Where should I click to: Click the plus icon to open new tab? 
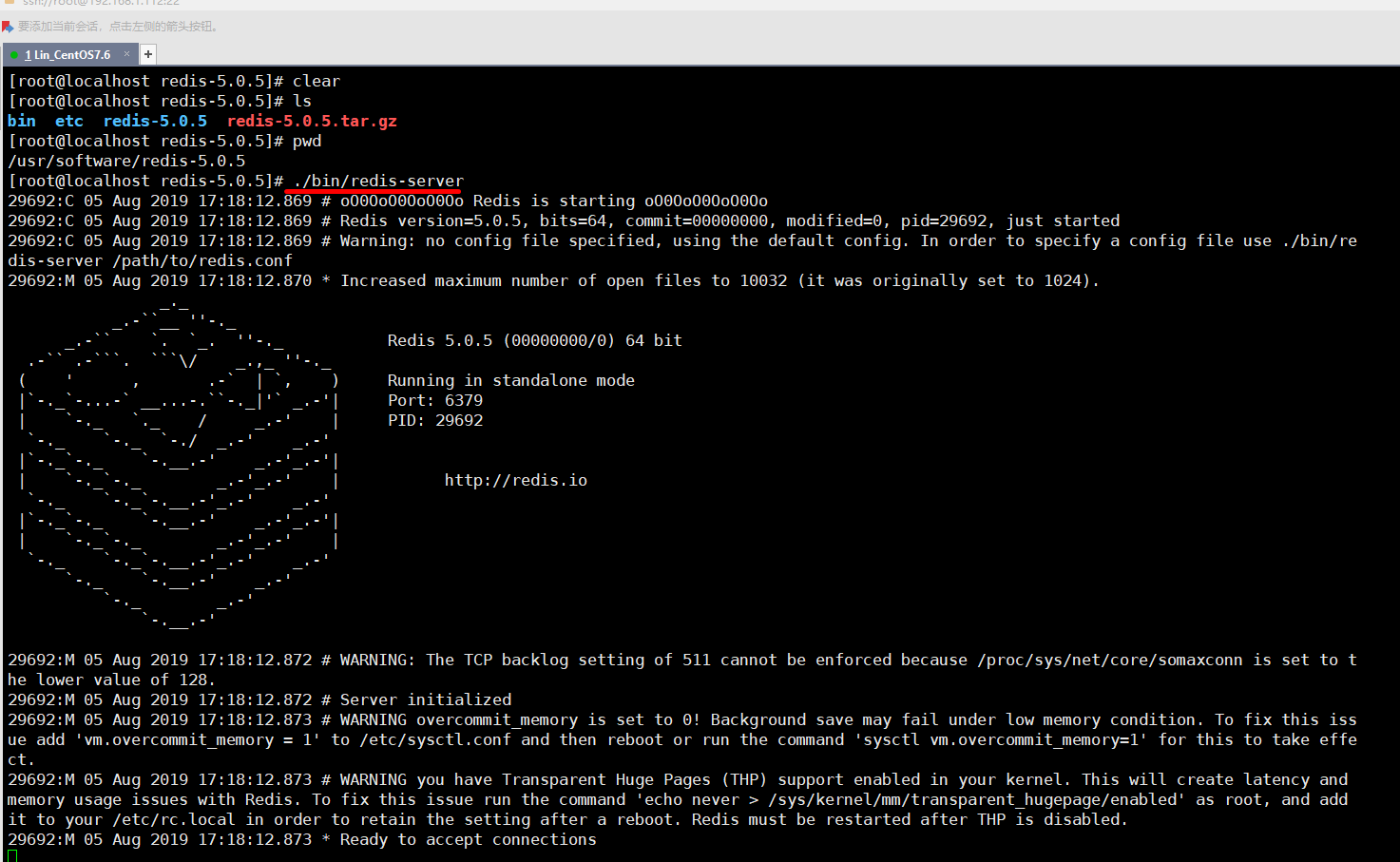(147, 54)
